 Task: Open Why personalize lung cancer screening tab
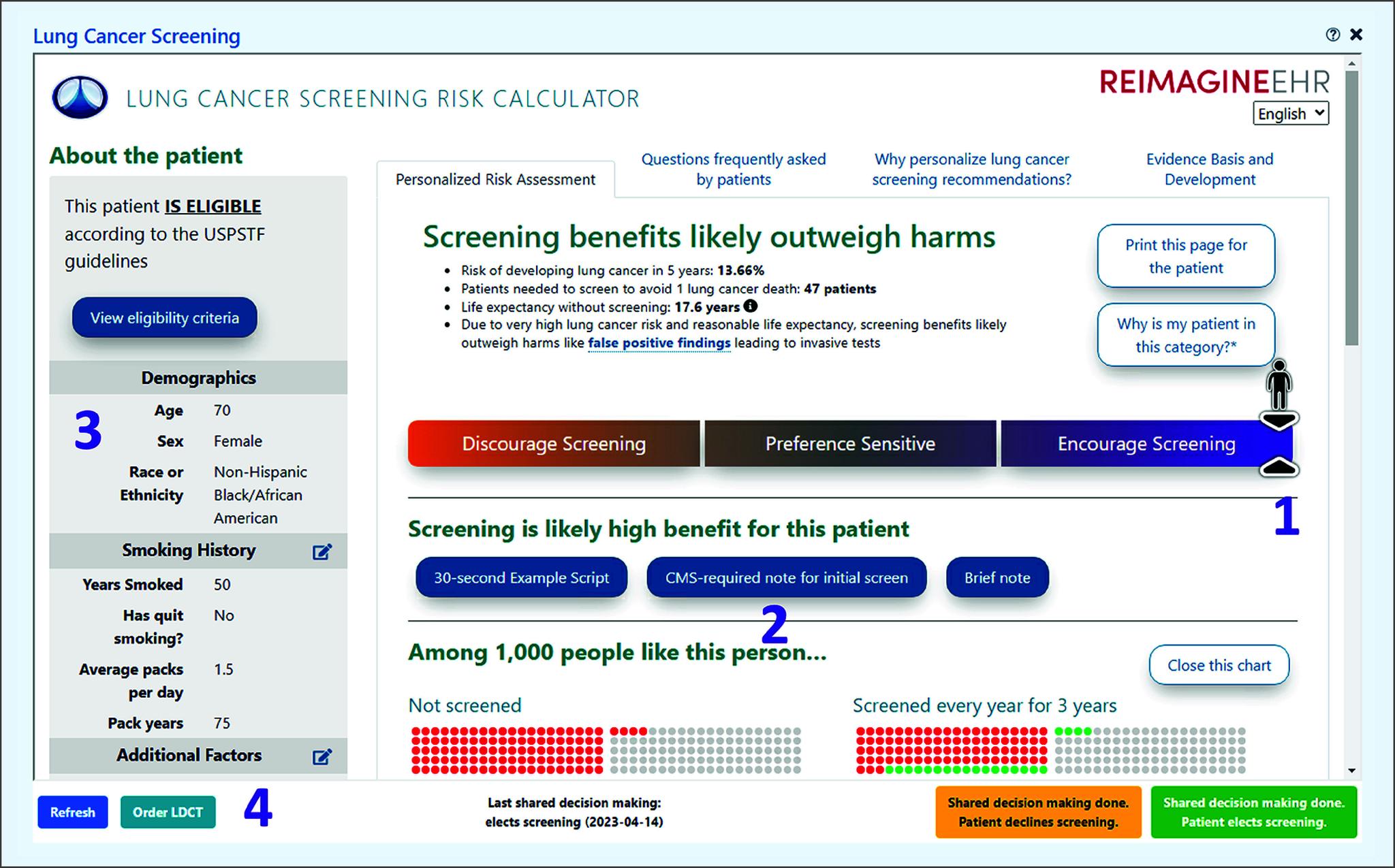[x=971, y=170]
